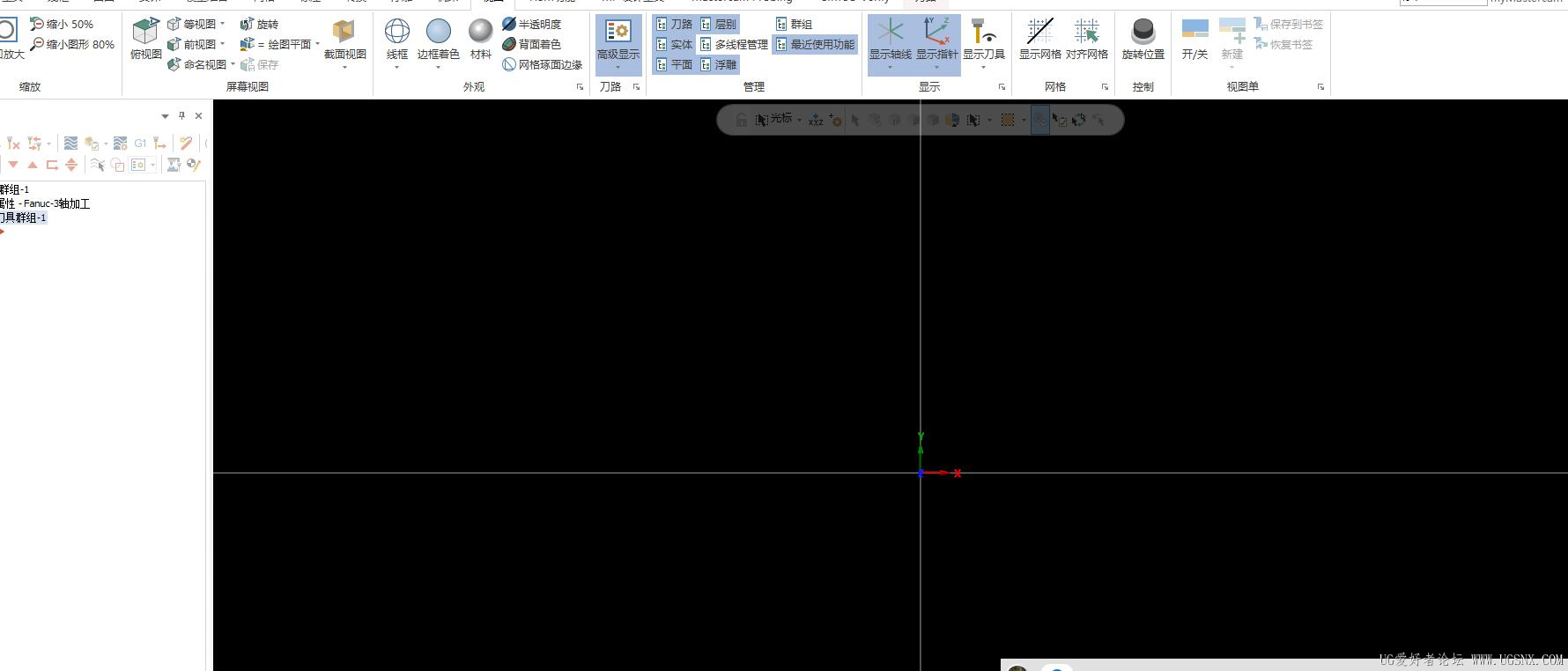Open the manager panel options dropdown arrow
Viewport: 1568px width, 671px height.
[165, 116]
